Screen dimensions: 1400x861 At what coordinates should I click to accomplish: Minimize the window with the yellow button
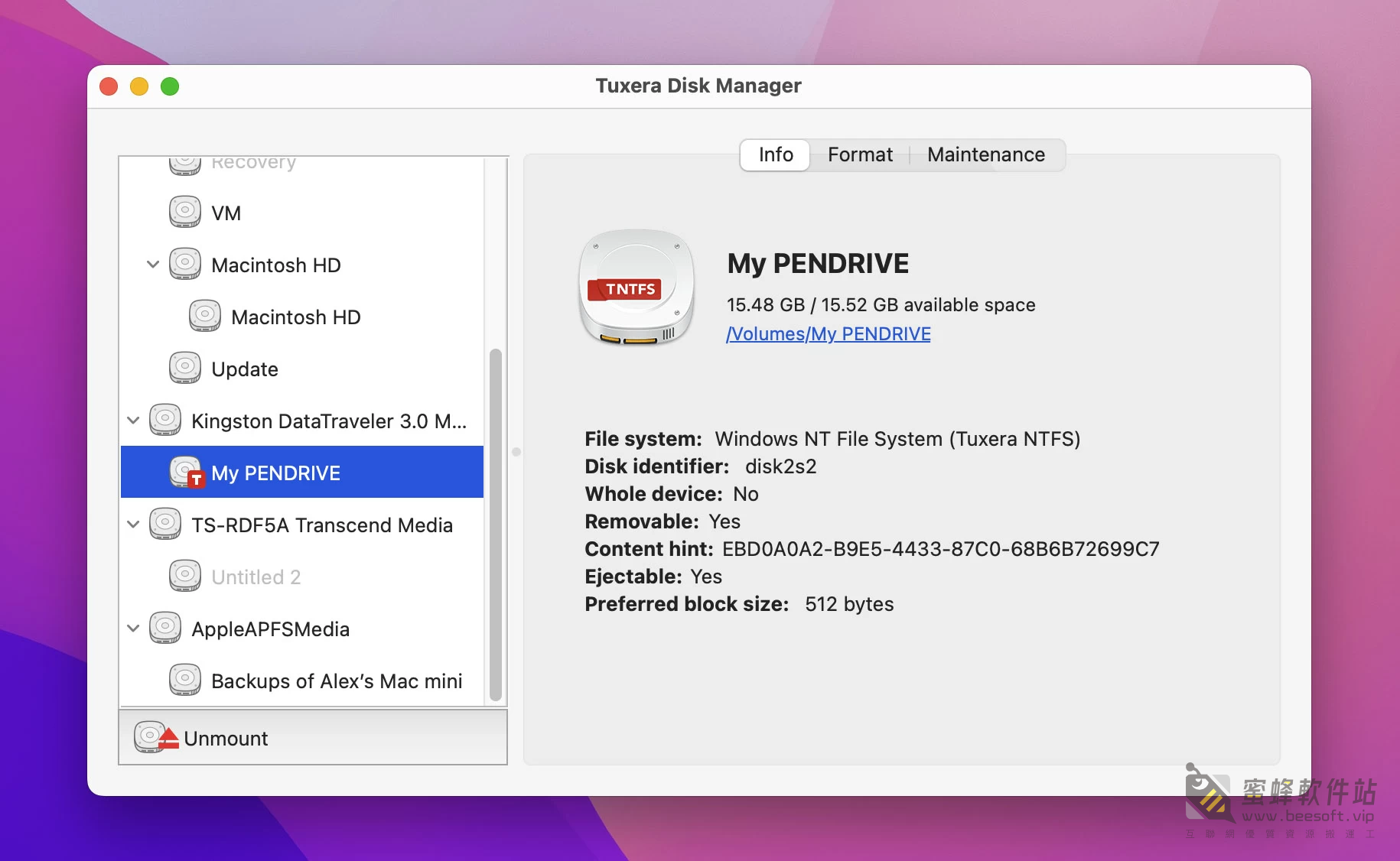pyautogui.click(x=139, y=86)
